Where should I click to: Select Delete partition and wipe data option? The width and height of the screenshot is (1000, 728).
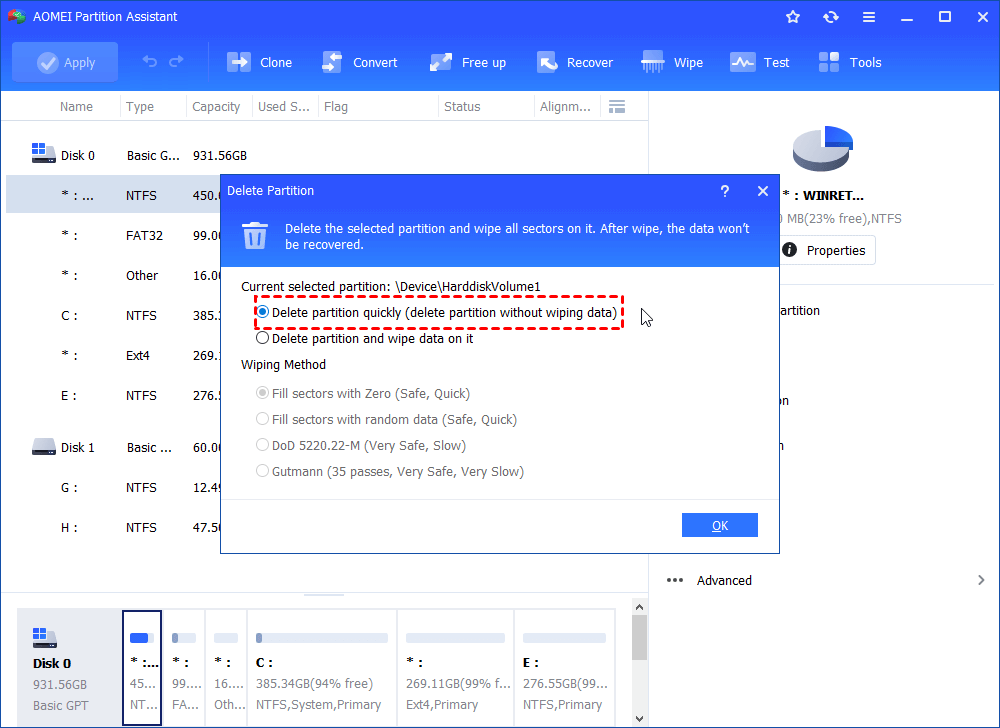pos(365,339)
